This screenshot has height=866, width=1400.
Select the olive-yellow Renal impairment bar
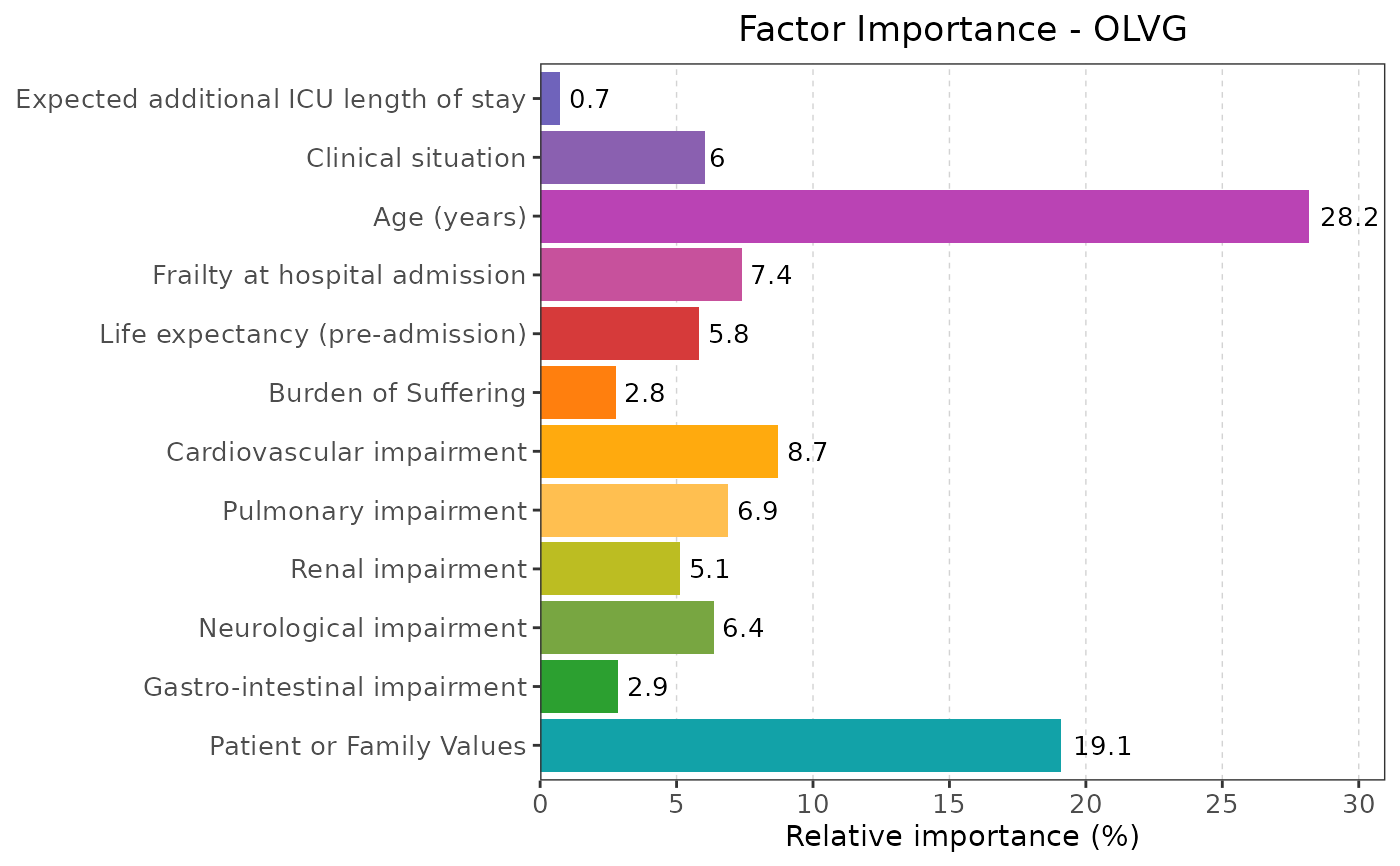pos(610,569)
